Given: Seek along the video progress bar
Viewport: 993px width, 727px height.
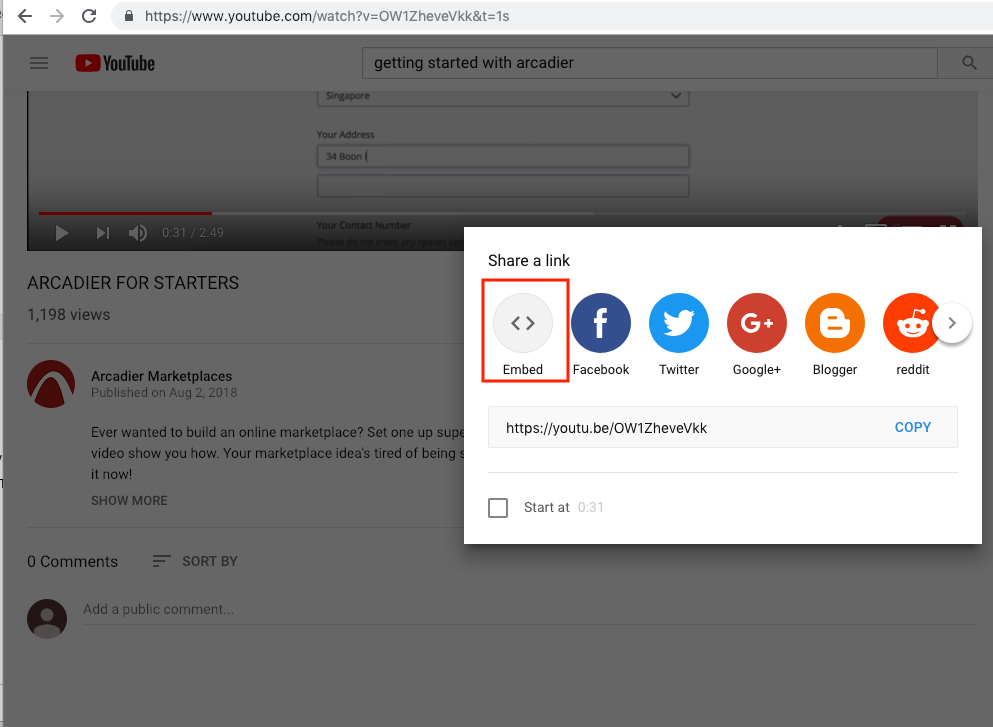Looking at the screenshot, I should click(500, 213).
